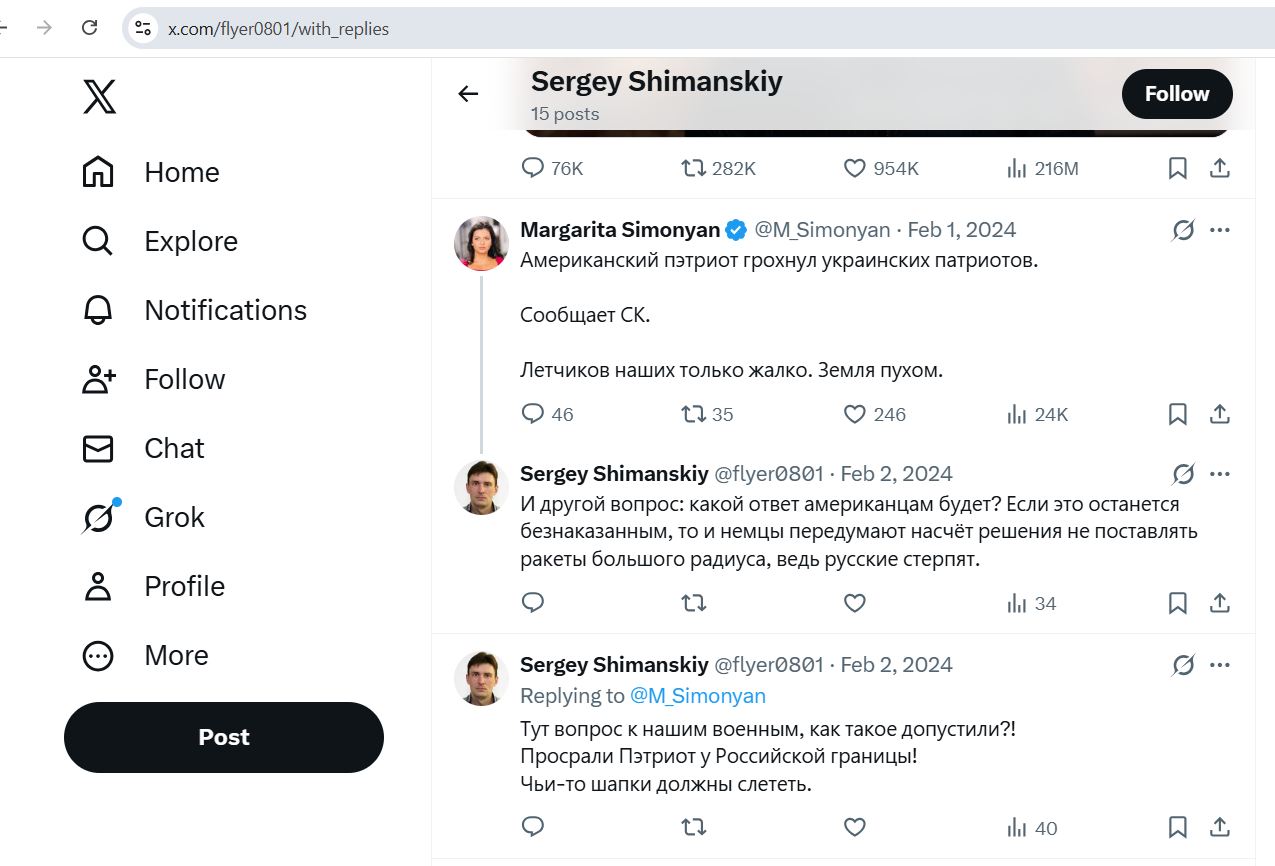Screen dimensions: 1275x866
Task: Open the three-dot menu on Simonyan's post
Action: point(1219,230)
